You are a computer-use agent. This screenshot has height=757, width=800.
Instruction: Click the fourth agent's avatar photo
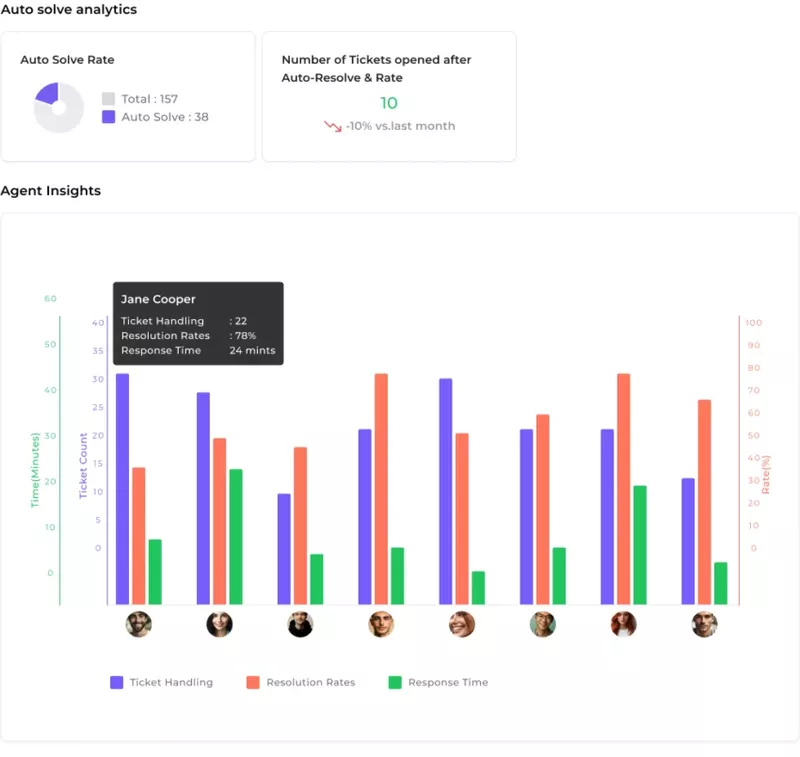(380, 624)
